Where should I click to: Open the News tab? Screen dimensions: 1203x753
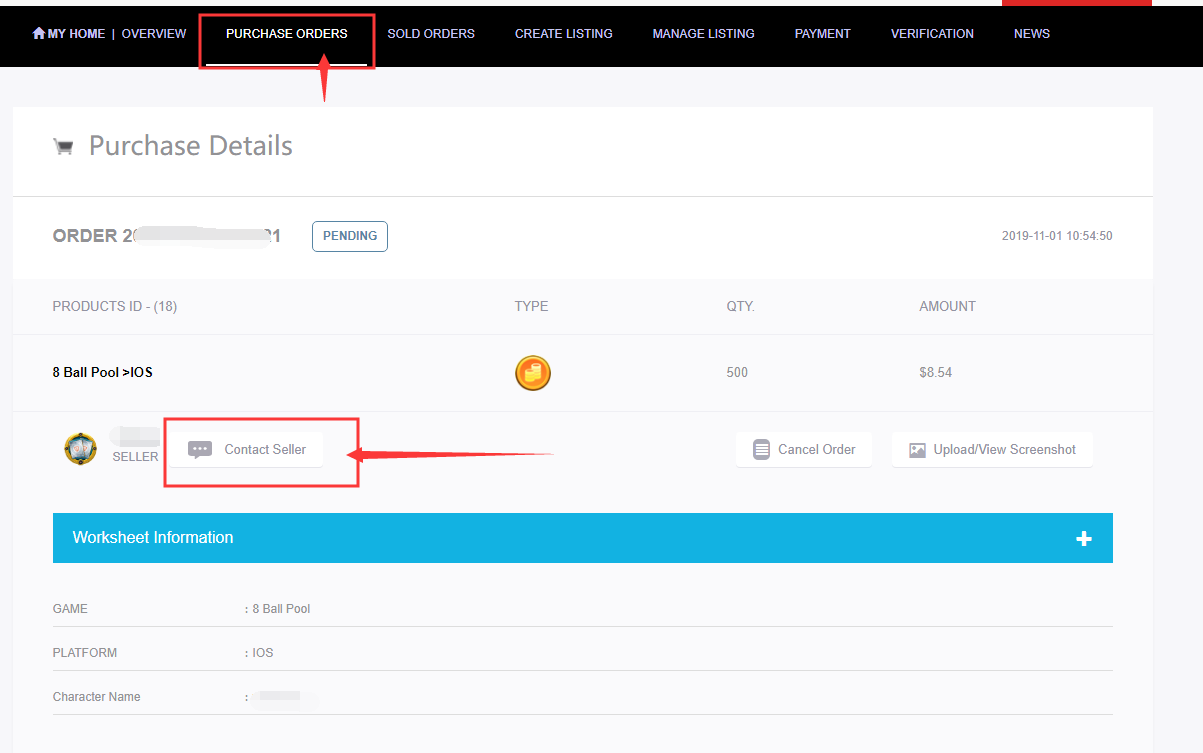[x=1031, y=34]
